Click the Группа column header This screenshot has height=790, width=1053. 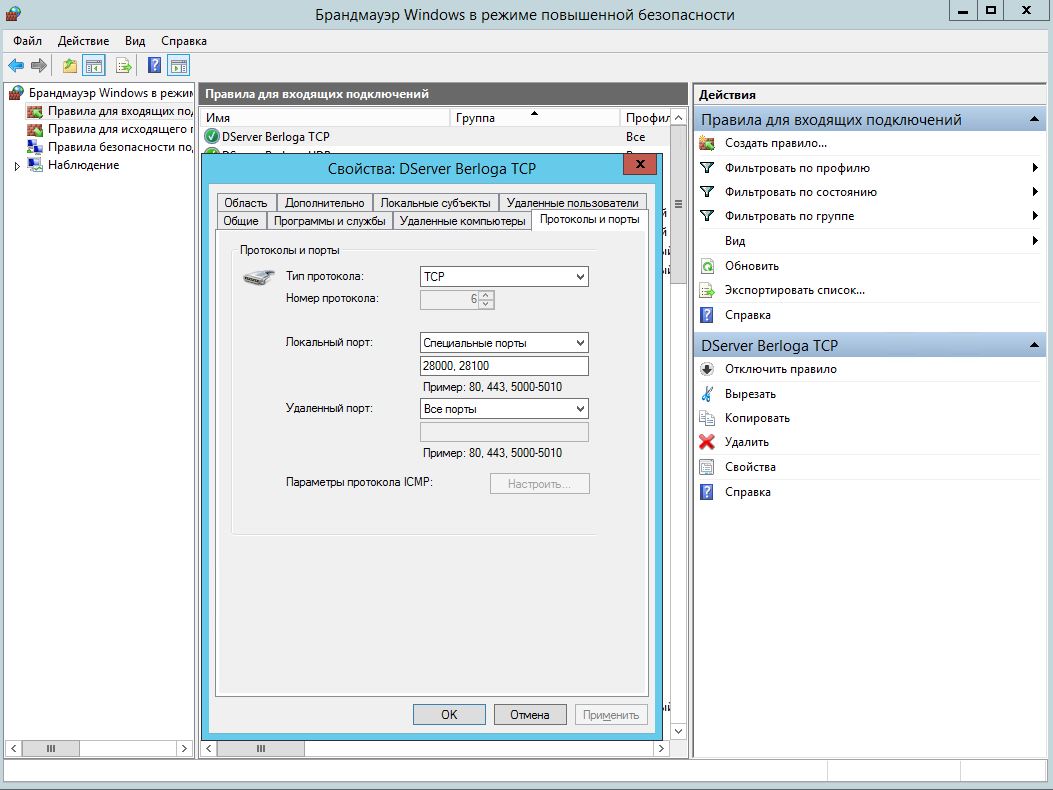pos(534,118)
